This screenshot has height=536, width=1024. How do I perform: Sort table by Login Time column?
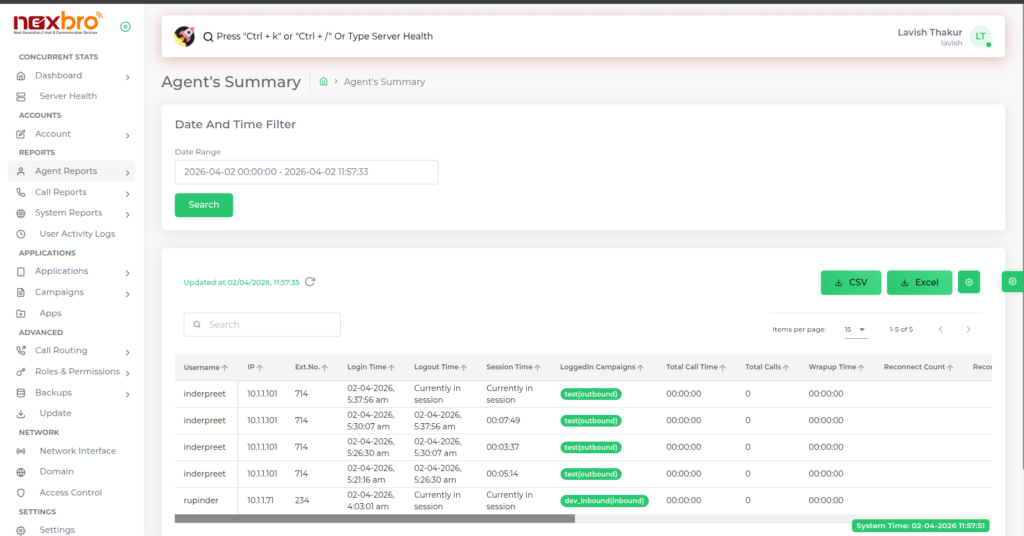(368, 367)
